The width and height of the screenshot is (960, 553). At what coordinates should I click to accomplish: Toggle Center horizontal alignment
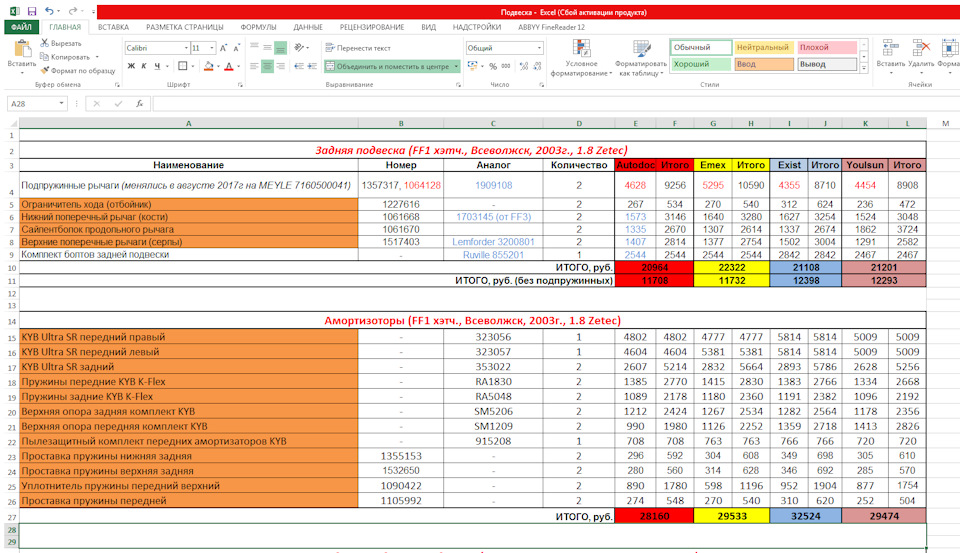pyautogui.click(x=268, y=66)
